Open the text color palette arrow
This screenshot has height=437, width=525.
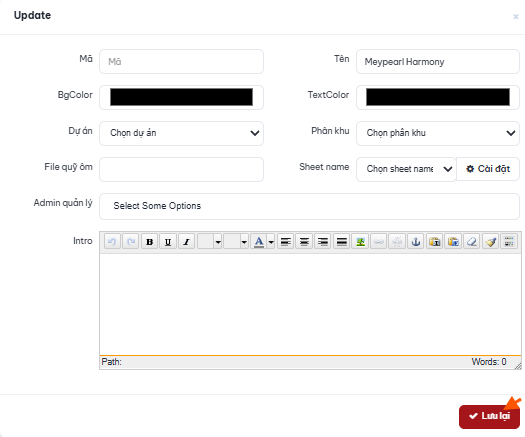[271, 241]
